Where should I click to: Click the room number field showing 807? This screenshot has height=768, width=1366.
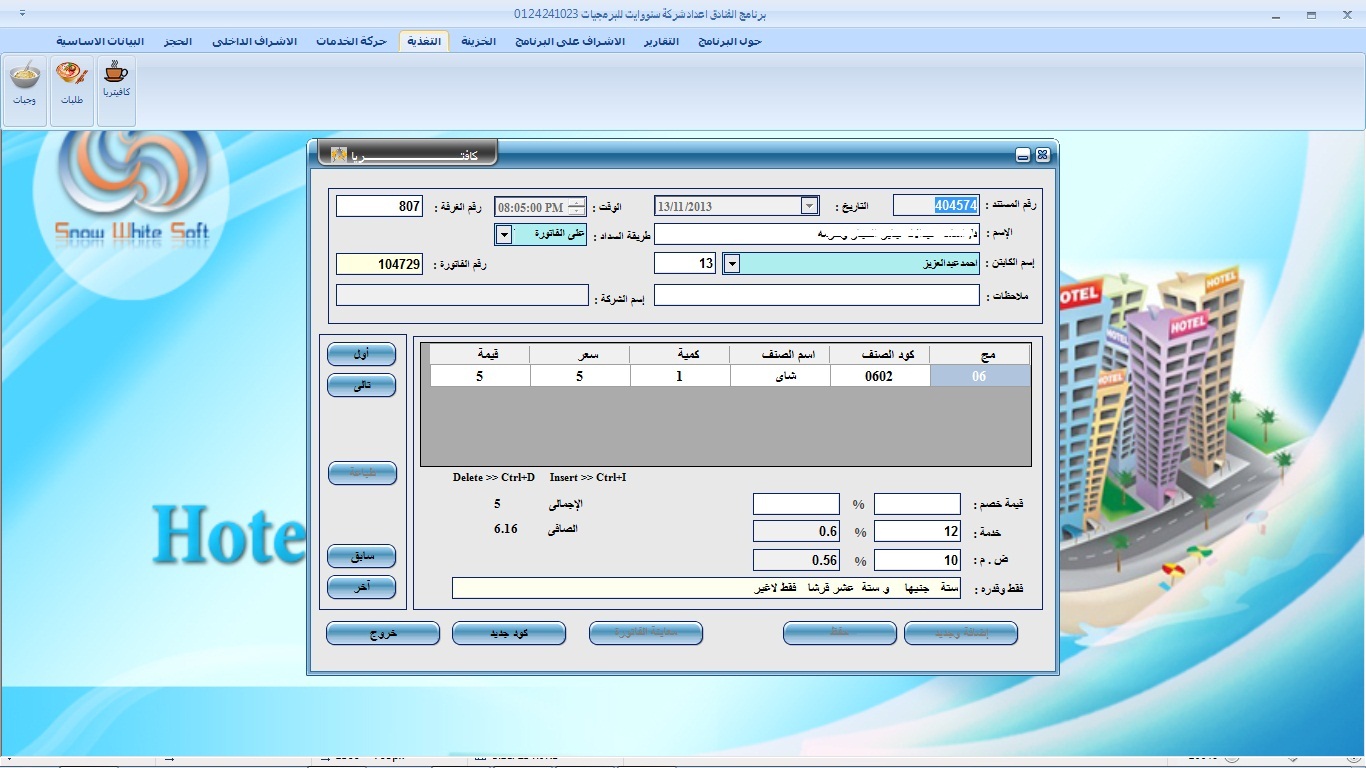[x=379, y=206]
